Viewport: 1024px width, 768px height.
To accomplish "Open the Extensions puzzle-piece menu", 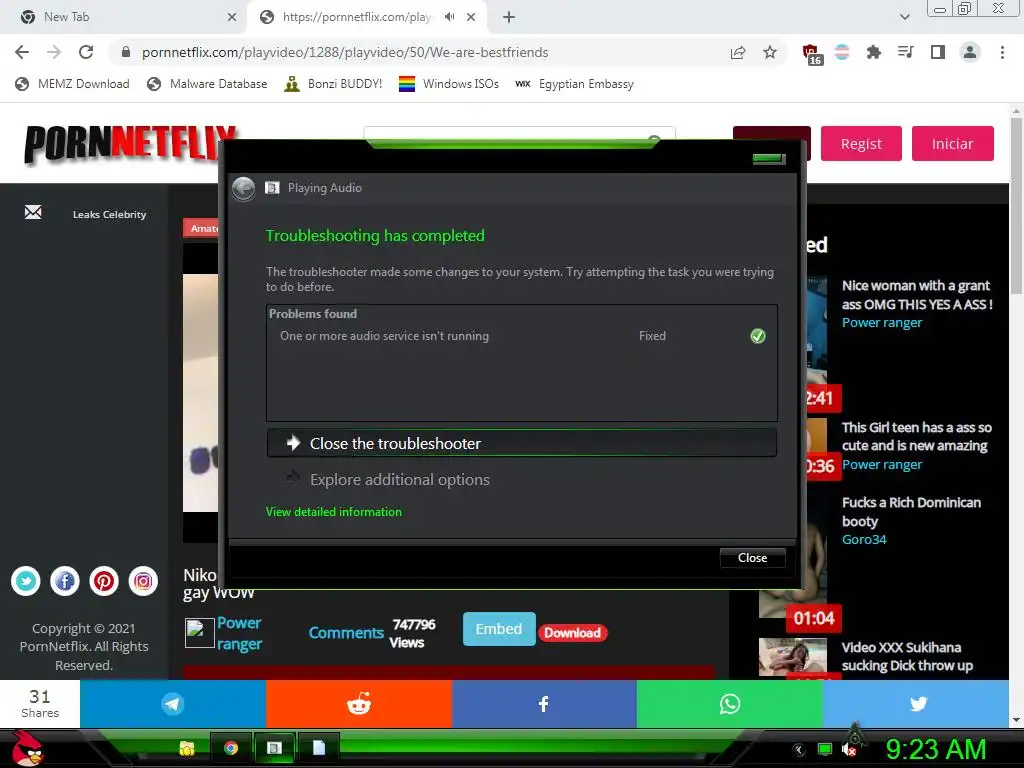I will [873, 52].
